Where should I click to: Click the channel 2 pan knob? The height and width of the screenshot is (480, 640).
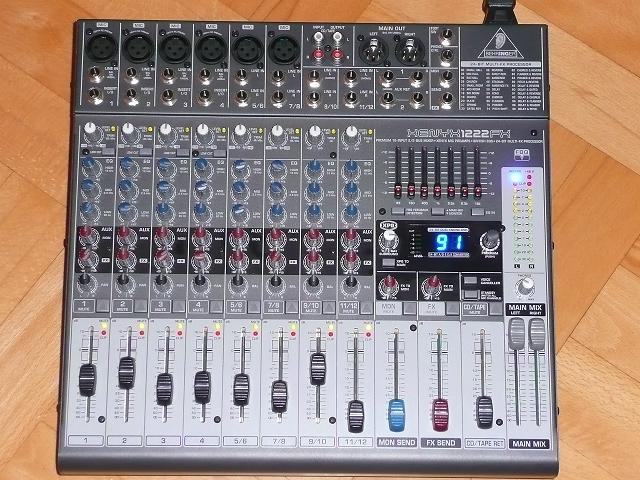click(123, 281)
